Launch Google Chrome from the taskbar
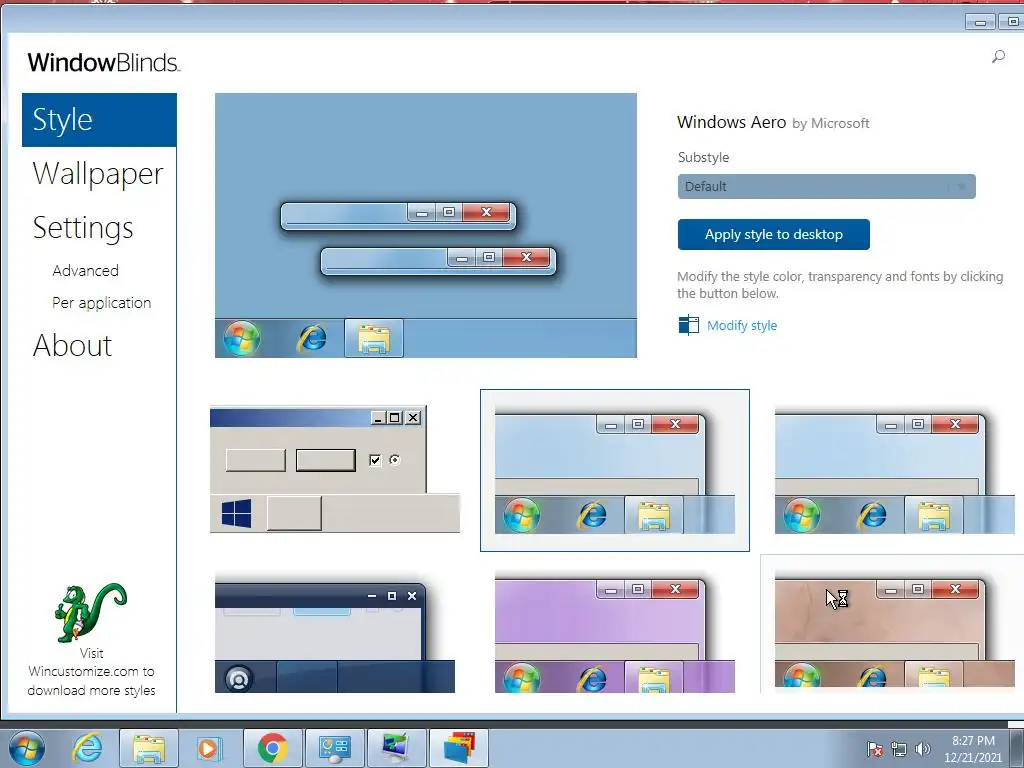The height and width of the screenshot is (768, 1024). pyautogui.click(x=272, y=748)
